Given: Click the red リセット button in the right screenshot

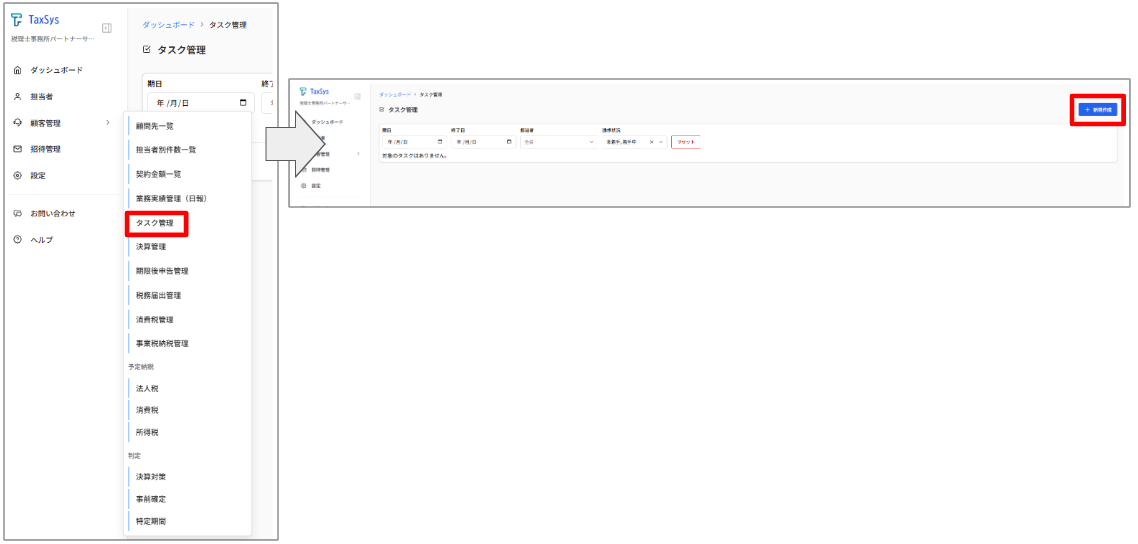Looking at the screenshot, I should click(686, 142).
